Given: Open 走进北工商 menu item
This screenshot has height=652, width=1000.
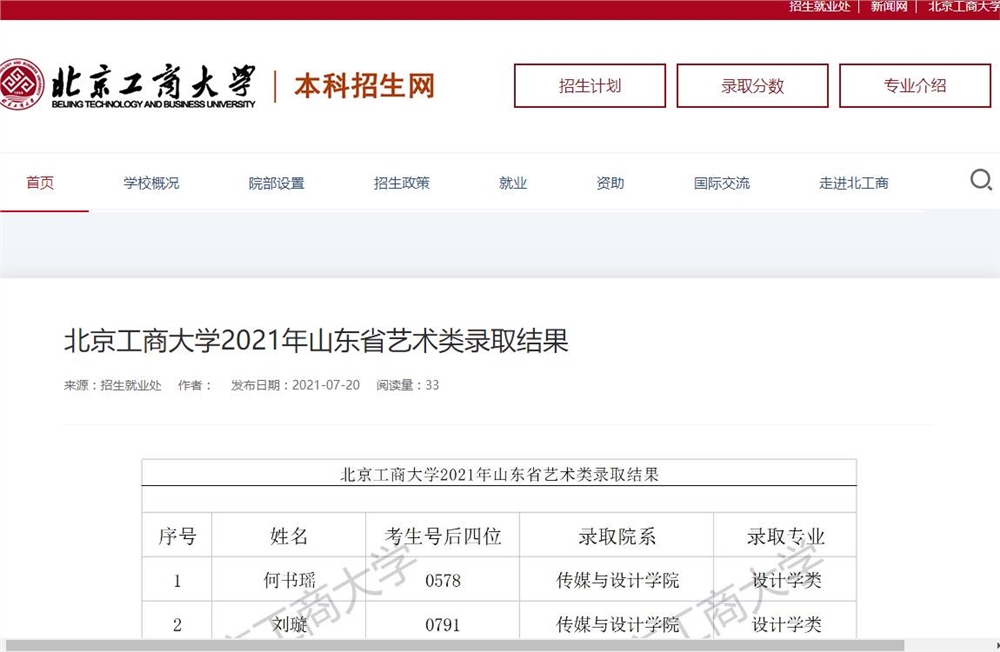Looking at the screenshot, I should coord(854,183).
